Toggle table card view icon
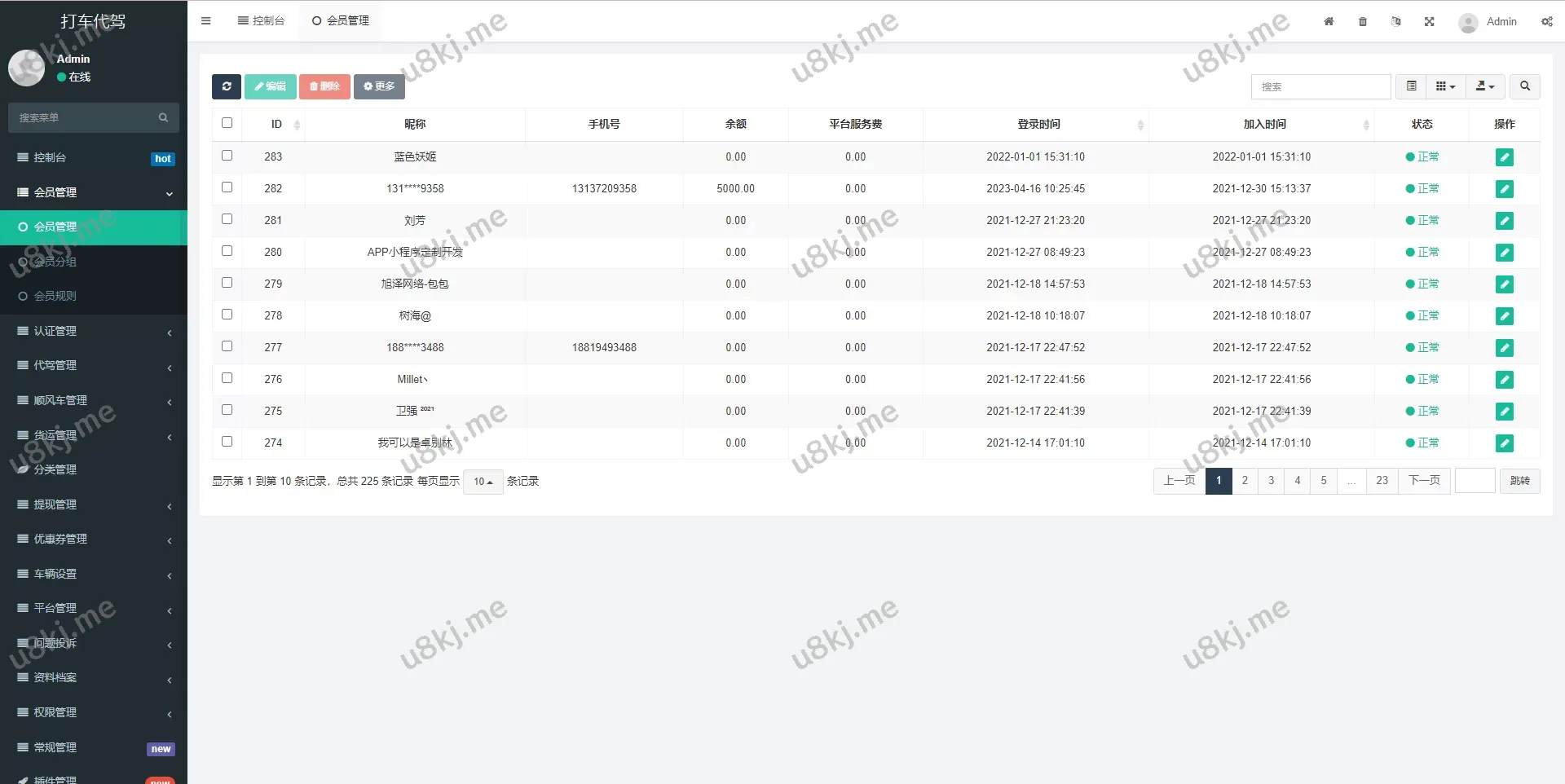The height and width of the screenshot is (784, 1565). click(1411, 86)
